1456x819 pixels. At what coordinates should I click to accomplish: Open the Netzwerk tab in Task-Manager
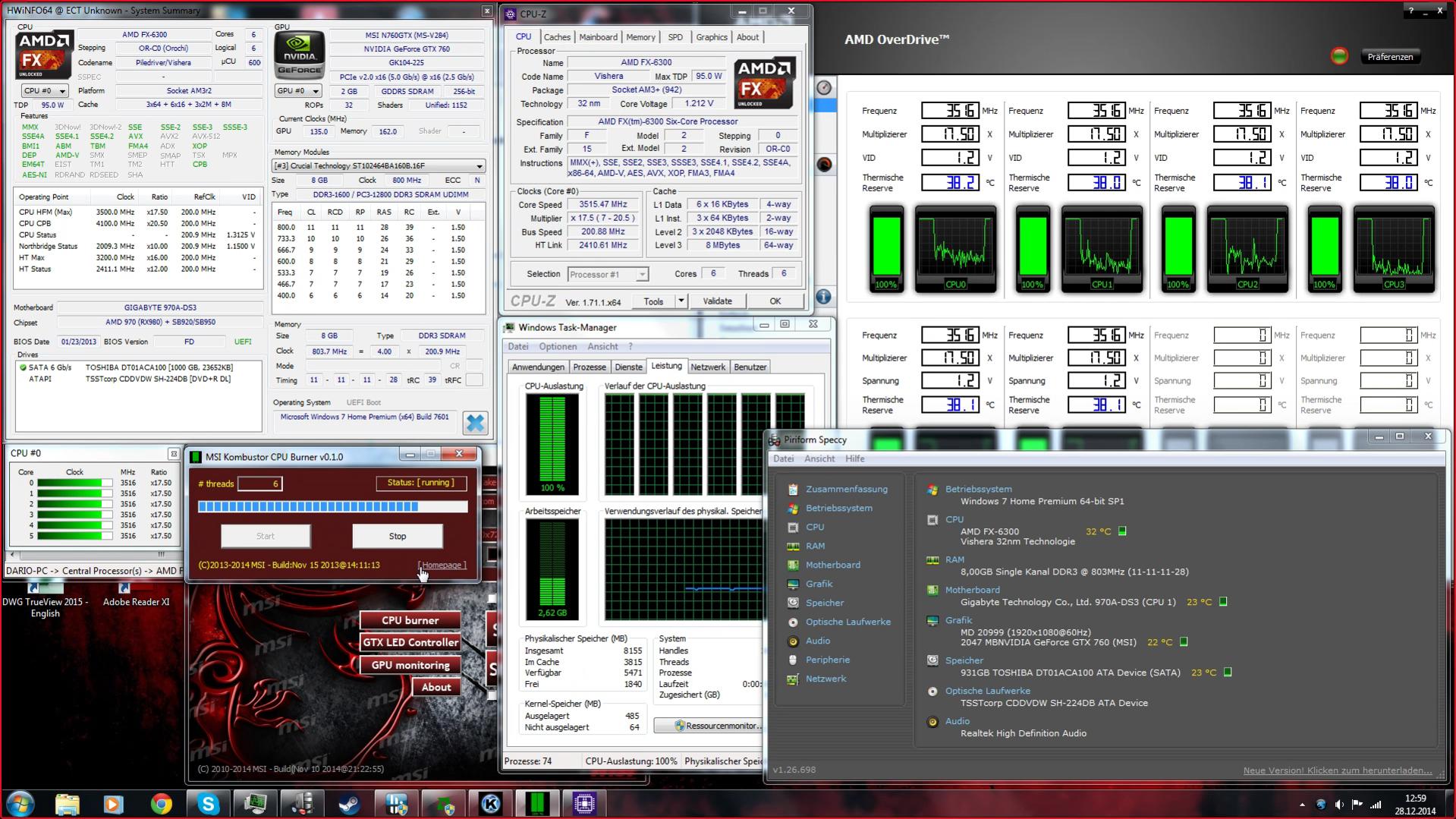pos(708,367)
